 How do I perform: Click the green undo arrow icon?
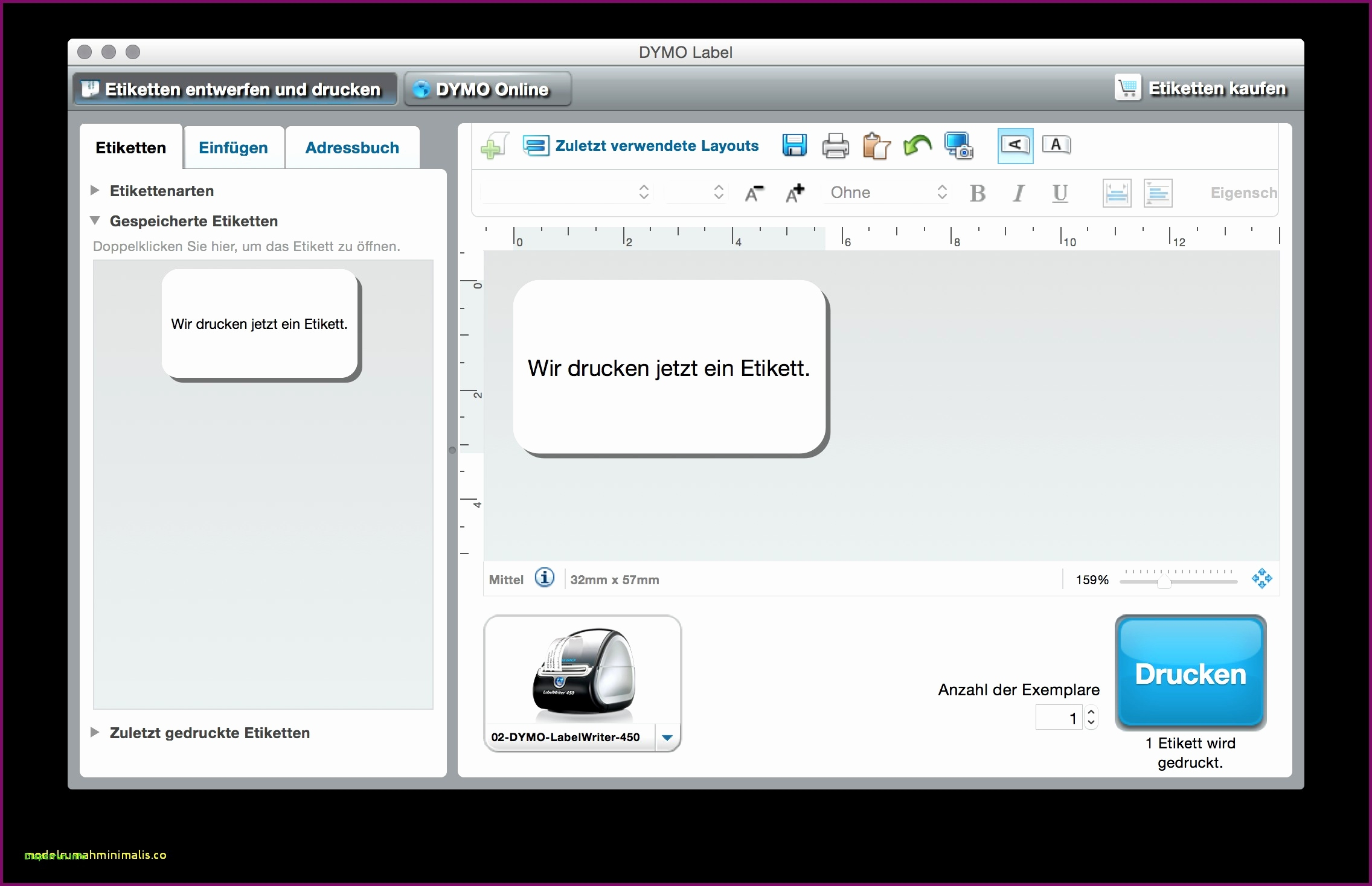tap(917, 145)
